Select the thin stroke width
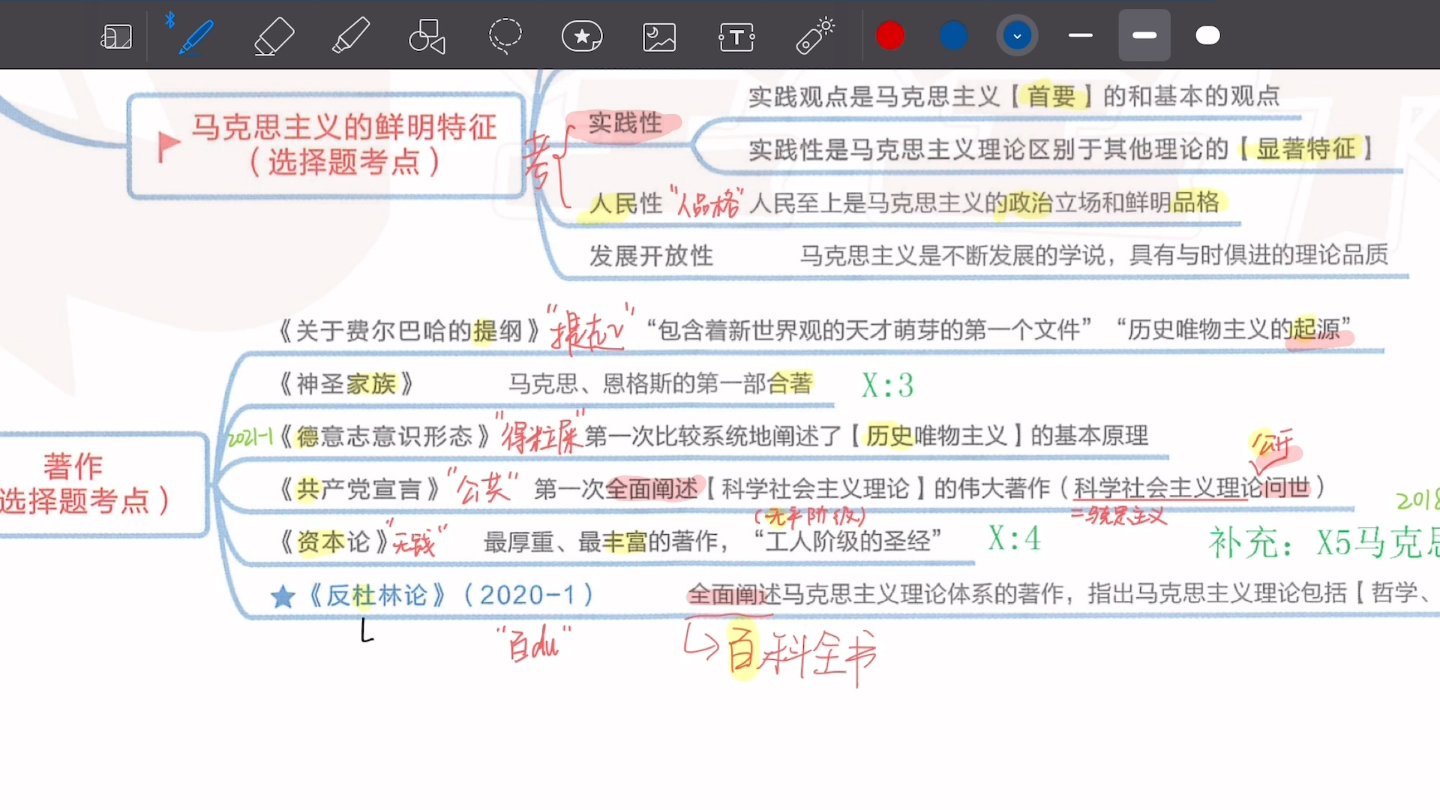Image resolution: width=1440 pixels, height=810 pixels. click(x=1080, y=36)
